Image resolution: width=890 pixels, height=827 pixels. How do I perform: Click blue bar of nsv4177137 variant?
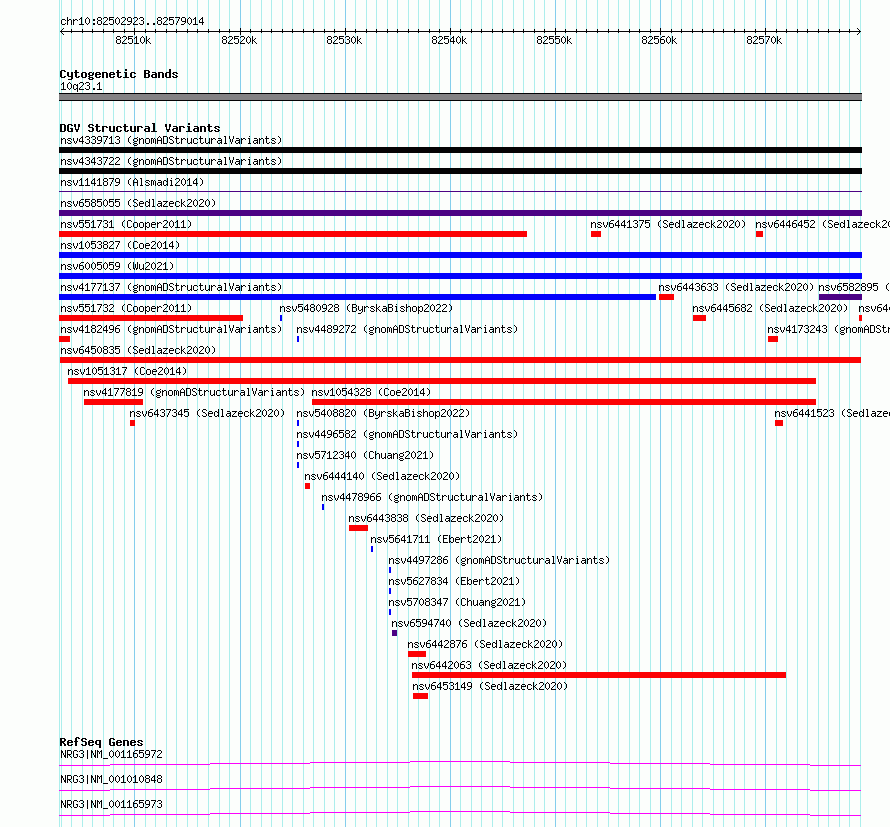click(358, 297)
